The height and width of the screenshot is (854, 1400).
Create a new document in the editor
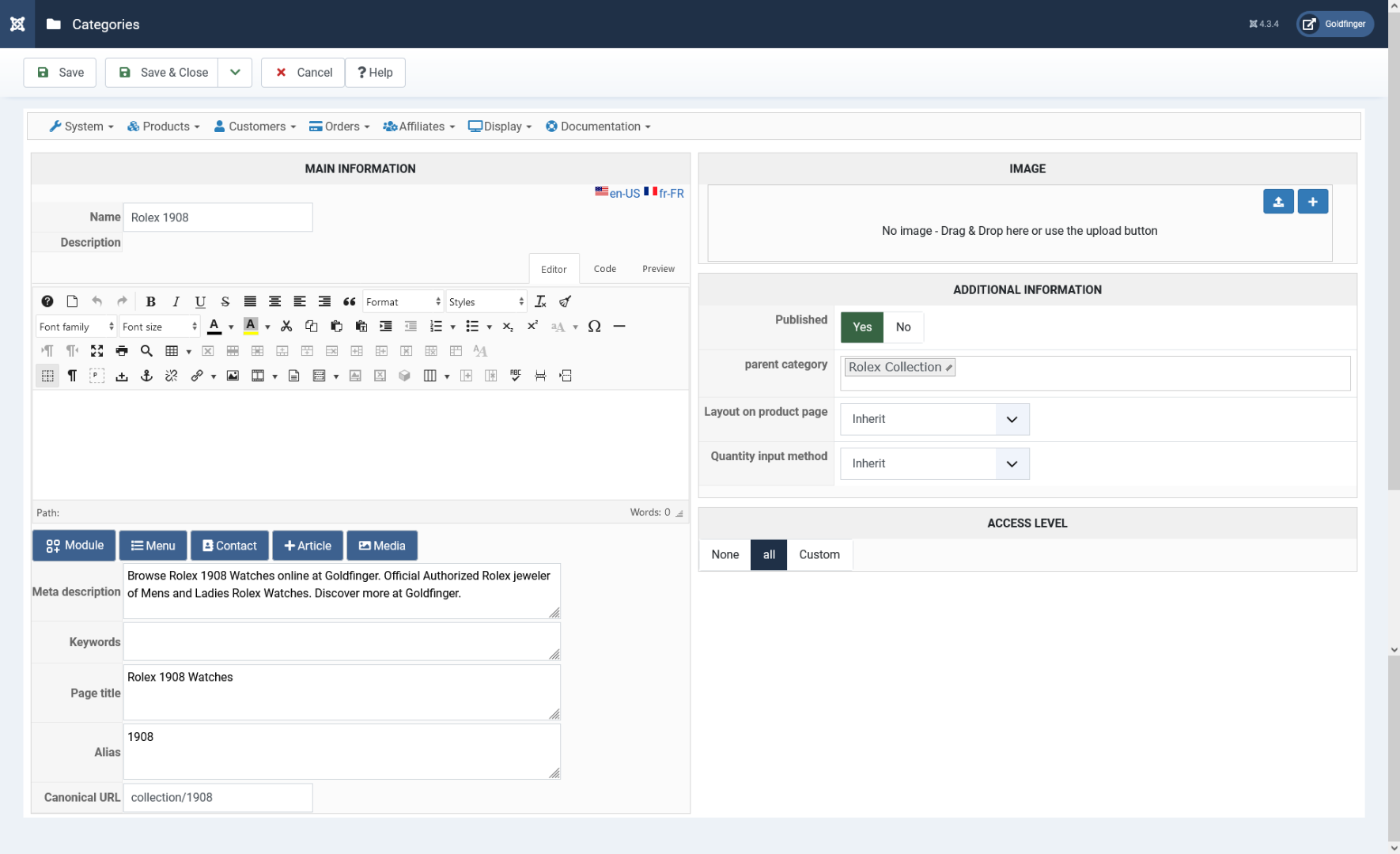[x=72, y=301]
